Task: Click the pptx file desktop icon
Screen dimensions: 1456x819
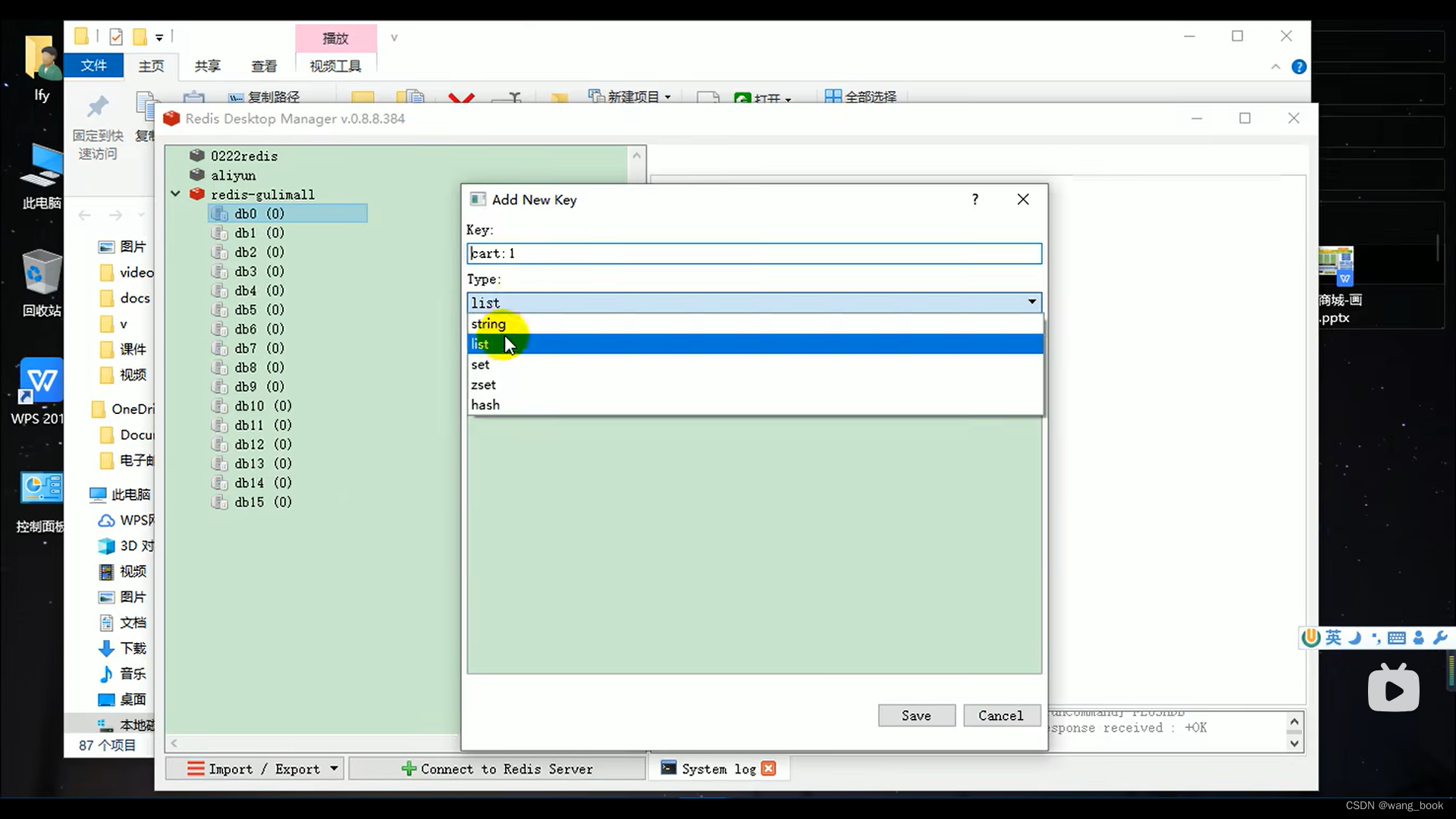Action: 1338,286
